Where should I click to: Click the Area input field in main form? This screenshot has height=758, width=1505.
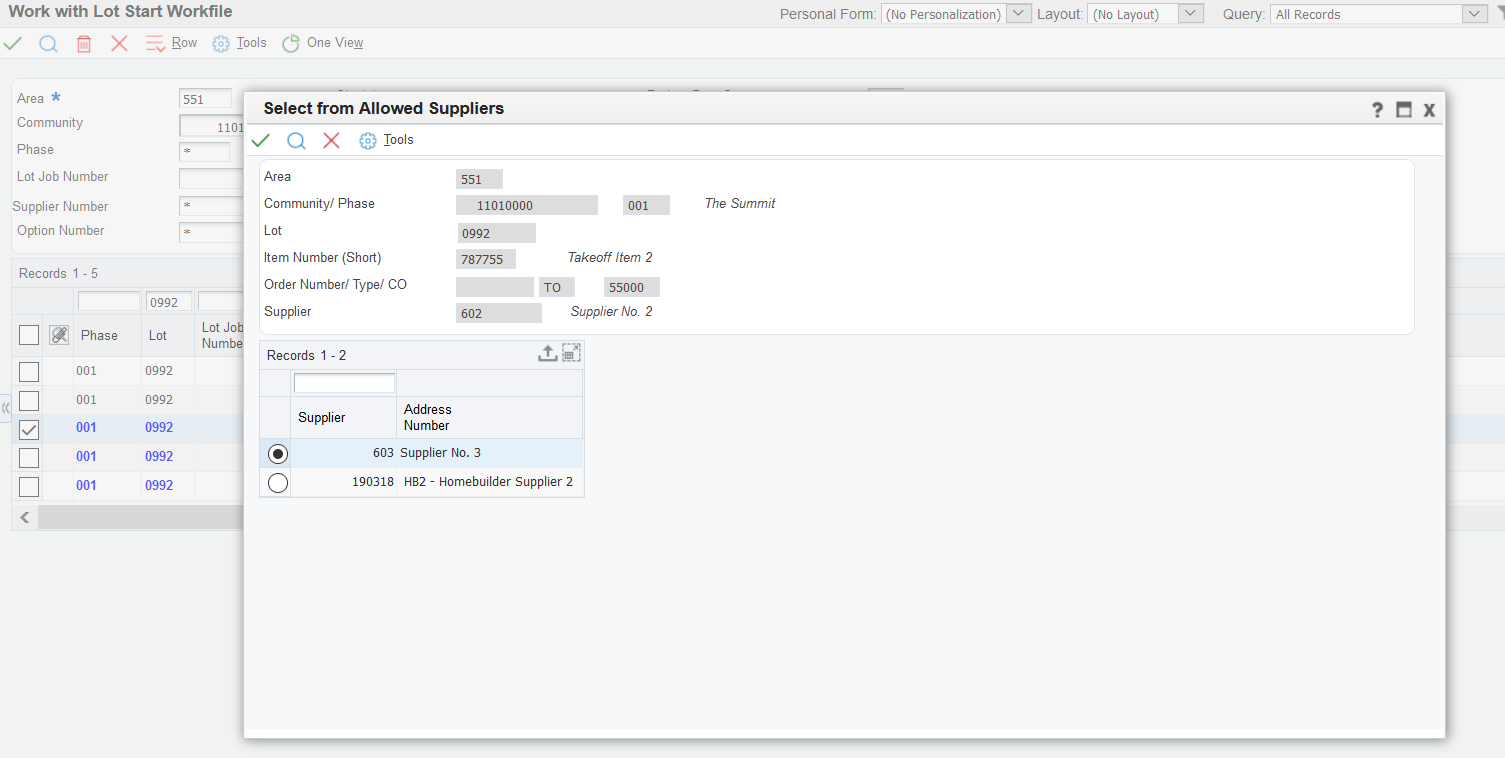[x=206, y=99]
